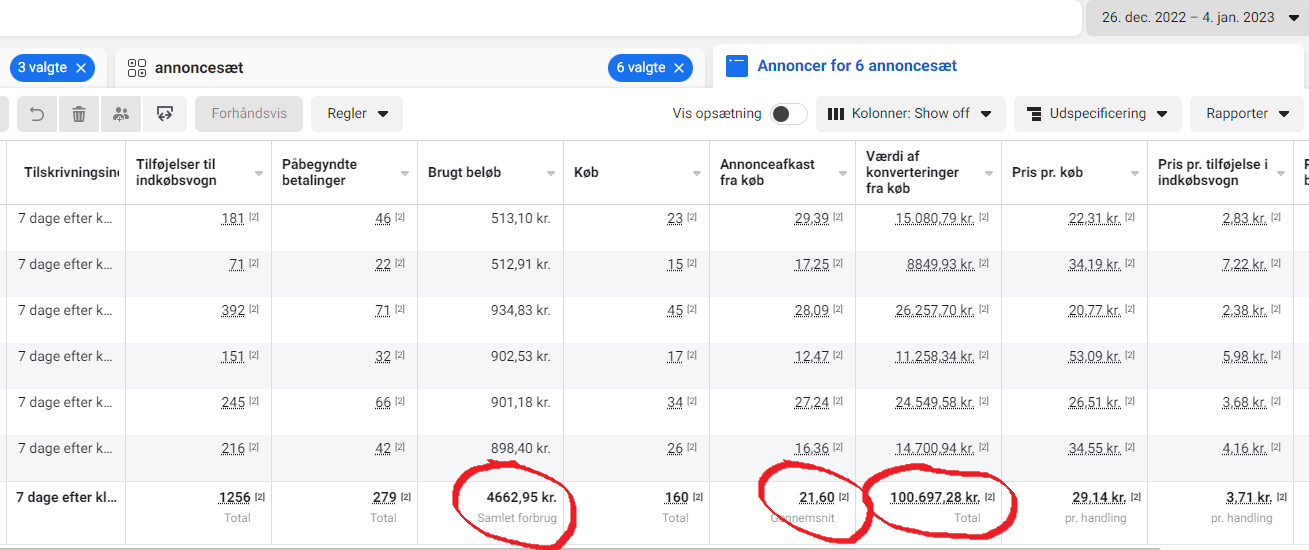Screen dimensions: 1309x550
Task: Open the Rapporter dropdown
Action: click(x=1247, y=114)
